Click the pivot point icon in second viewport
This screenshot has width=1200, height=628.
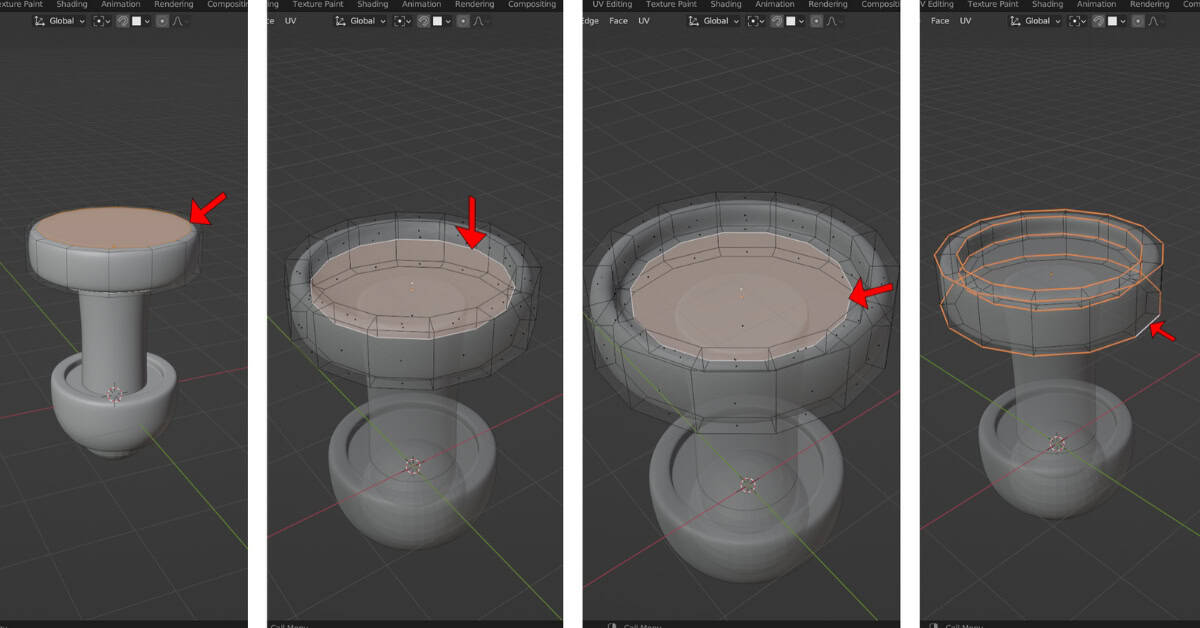coord(400,21)
